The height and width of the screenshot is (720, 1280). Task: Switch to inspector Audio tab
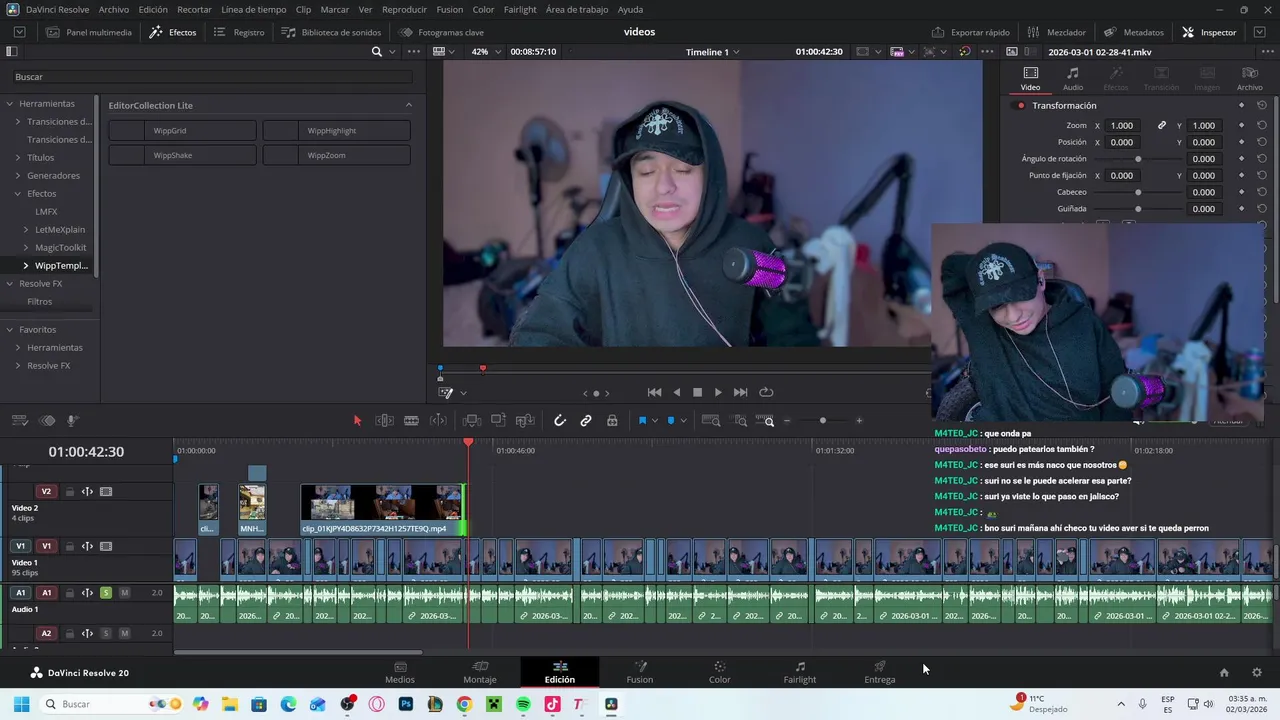[1073, 79]
